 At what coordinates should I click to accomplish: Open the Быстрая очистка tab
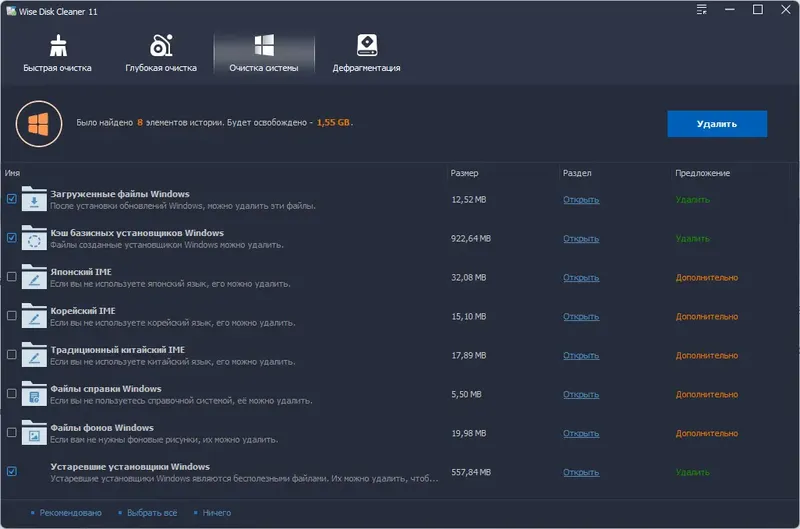(x=57, y=54)
